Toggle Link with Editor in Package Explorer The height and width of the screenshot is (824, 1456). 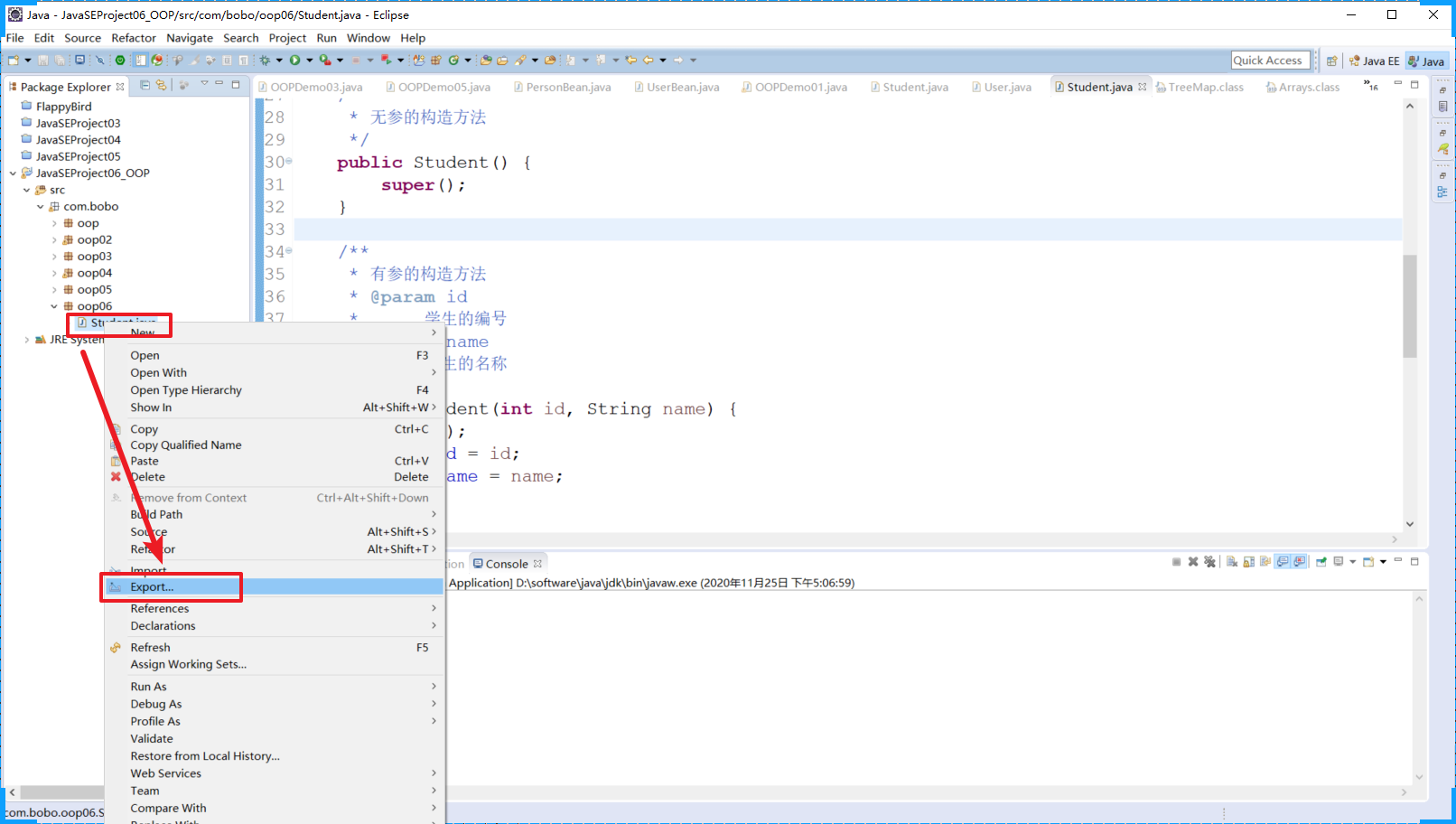[161, 85]
